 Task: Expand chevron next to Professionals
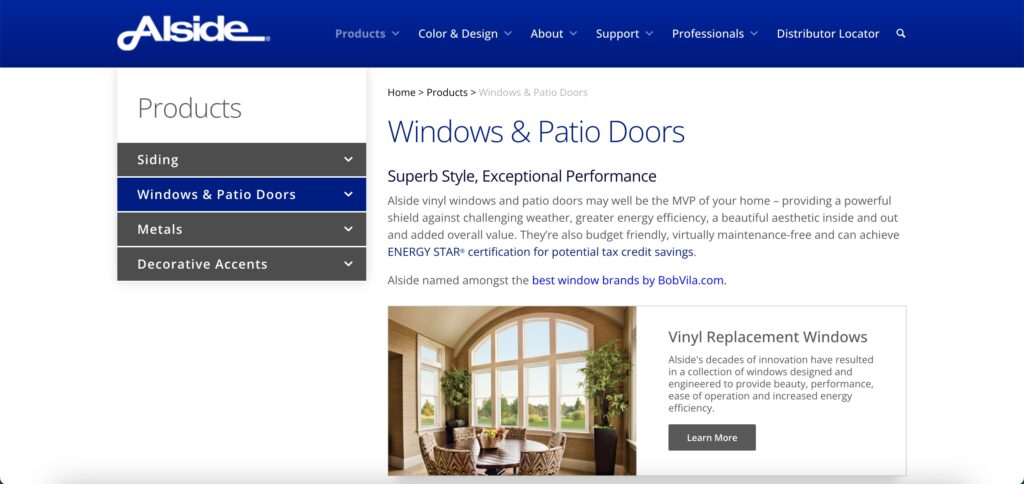[754, 34]
